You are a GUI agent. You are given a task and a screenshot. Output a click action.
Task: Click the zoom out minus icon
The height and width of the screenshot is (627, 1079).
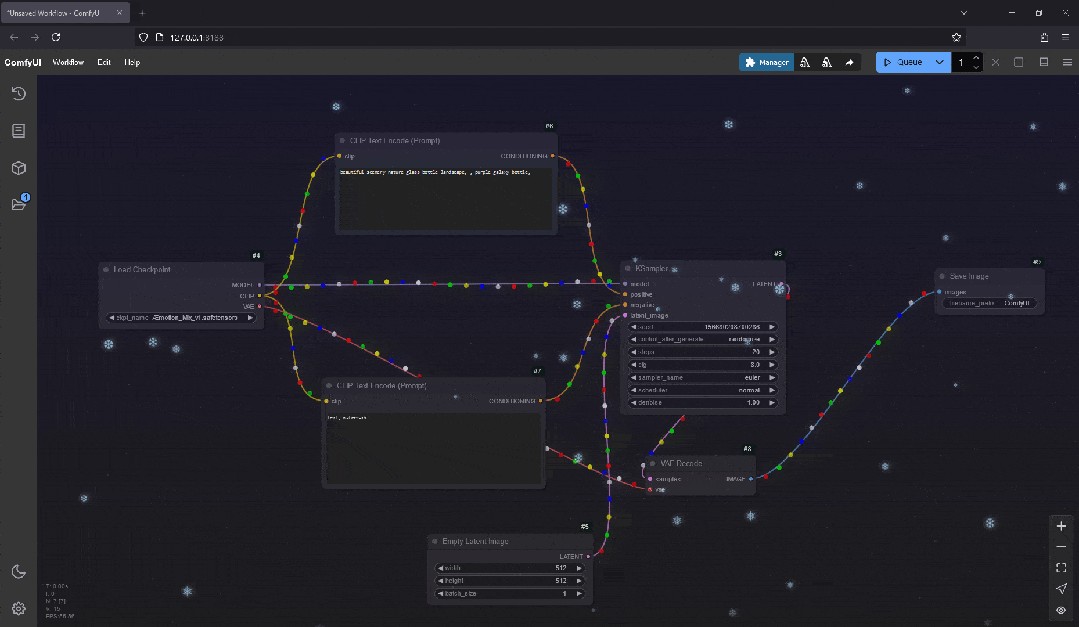click(1061, 546)
